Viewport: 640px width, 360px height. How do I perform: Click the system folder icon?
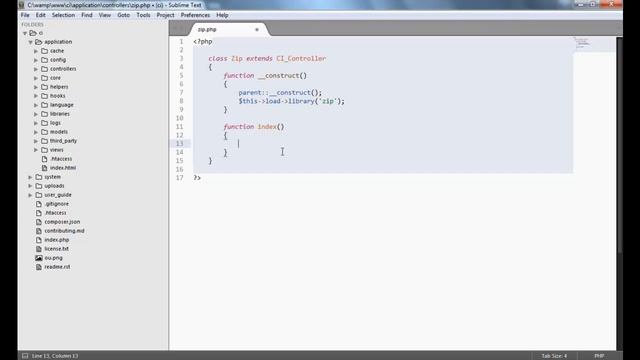(39, 177)
